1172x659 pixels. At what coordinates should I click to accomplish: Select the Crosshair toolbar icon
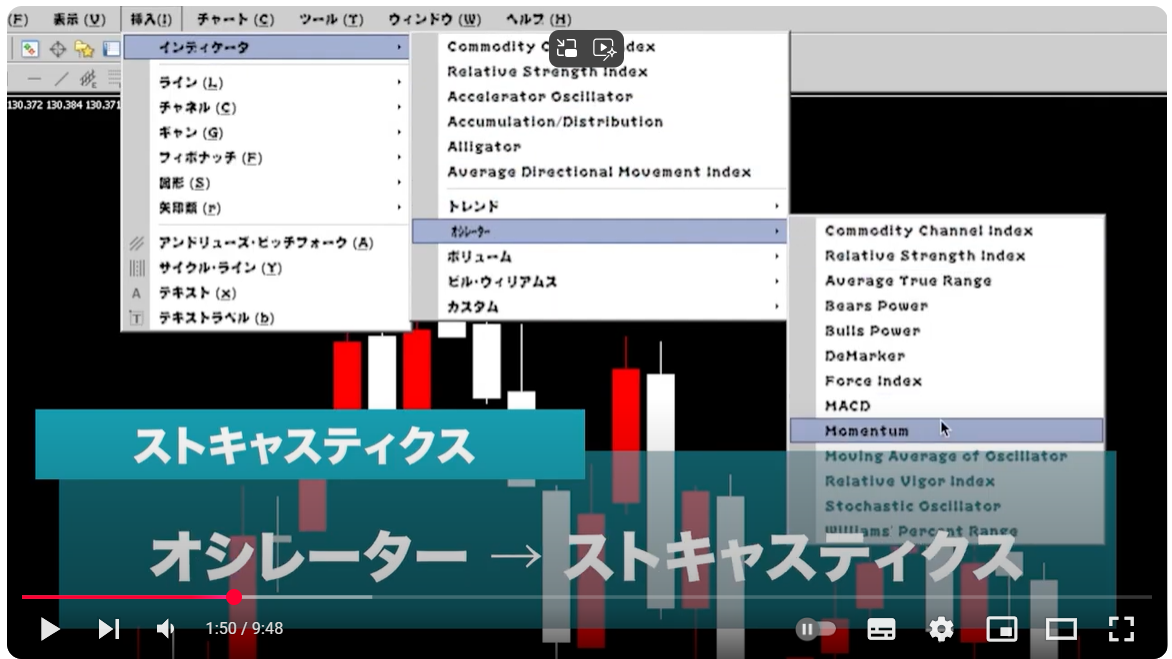coord(58,49)
